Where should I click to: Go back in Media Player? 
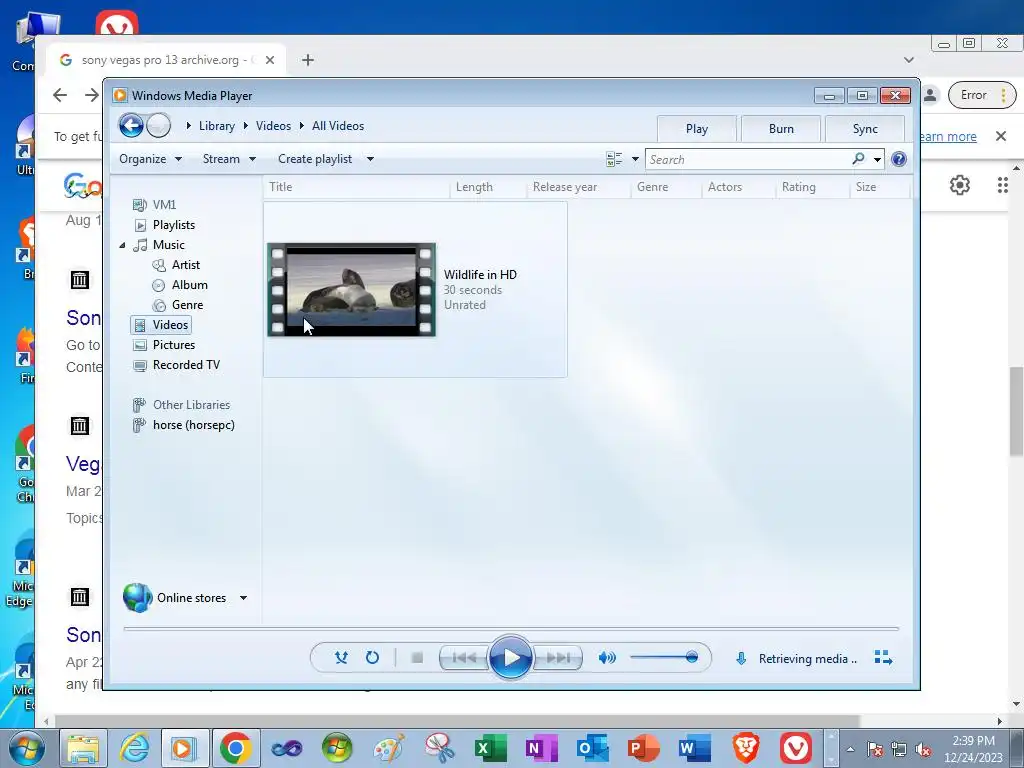point(131,125)
